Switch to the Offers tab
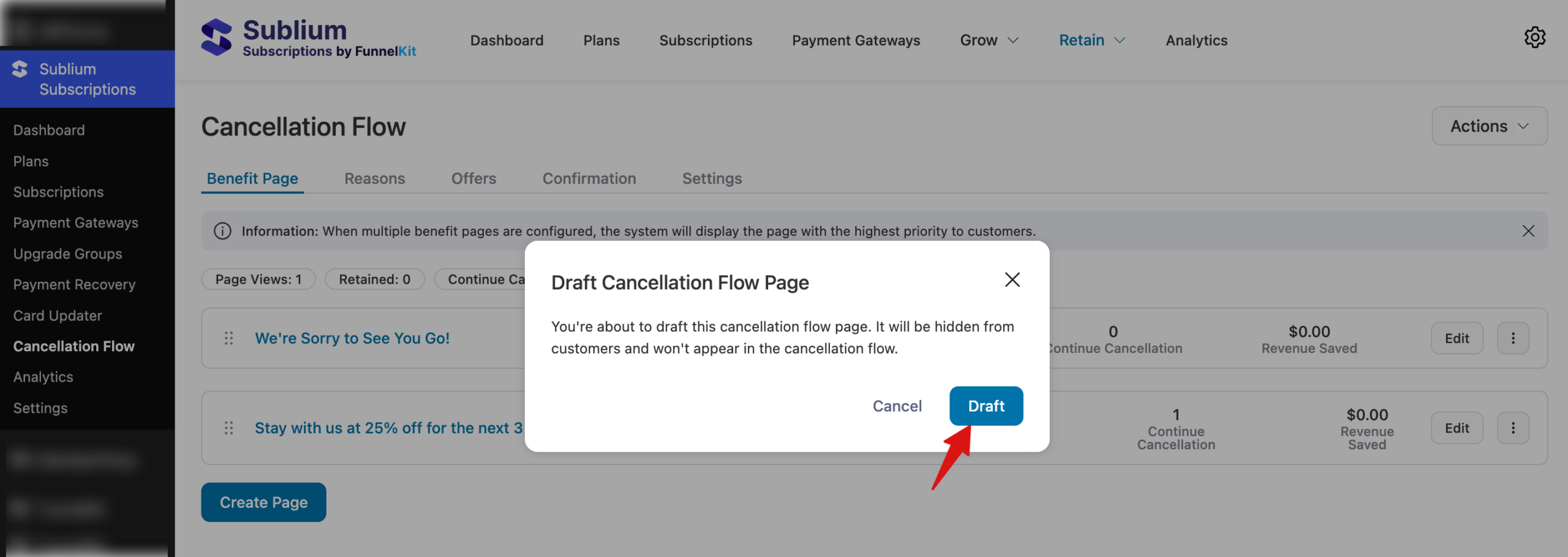1568x557 pixels. pos(473,178)
